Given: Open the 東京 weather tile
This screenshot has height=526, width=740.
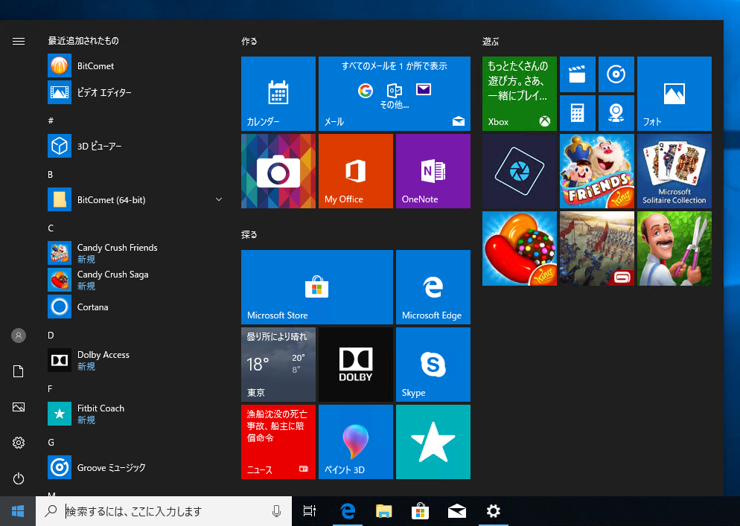Looking at the screenshot, I should [278, 364].
